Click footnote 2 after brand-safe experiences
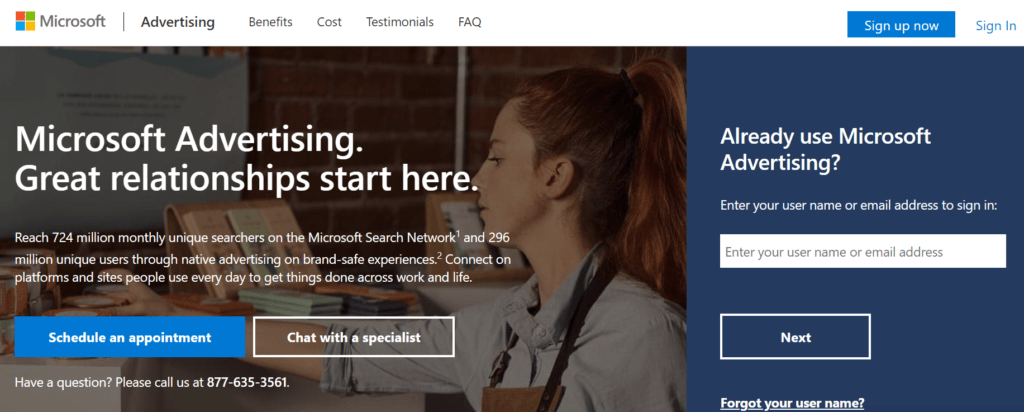 pyautogui.click(x=440, y=255)
